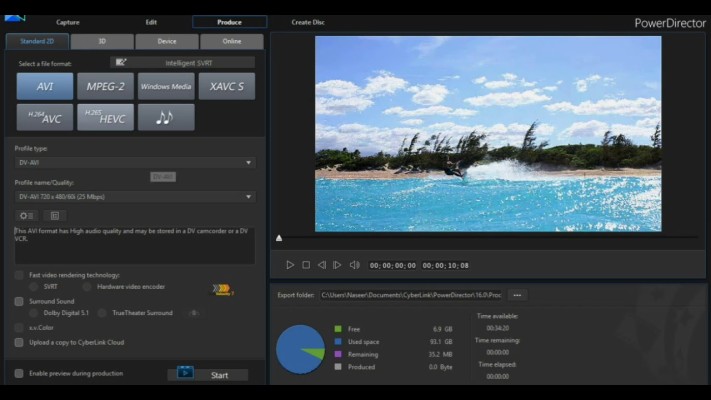Step to the next frame
Screen dimensions: 711x400
337,265
